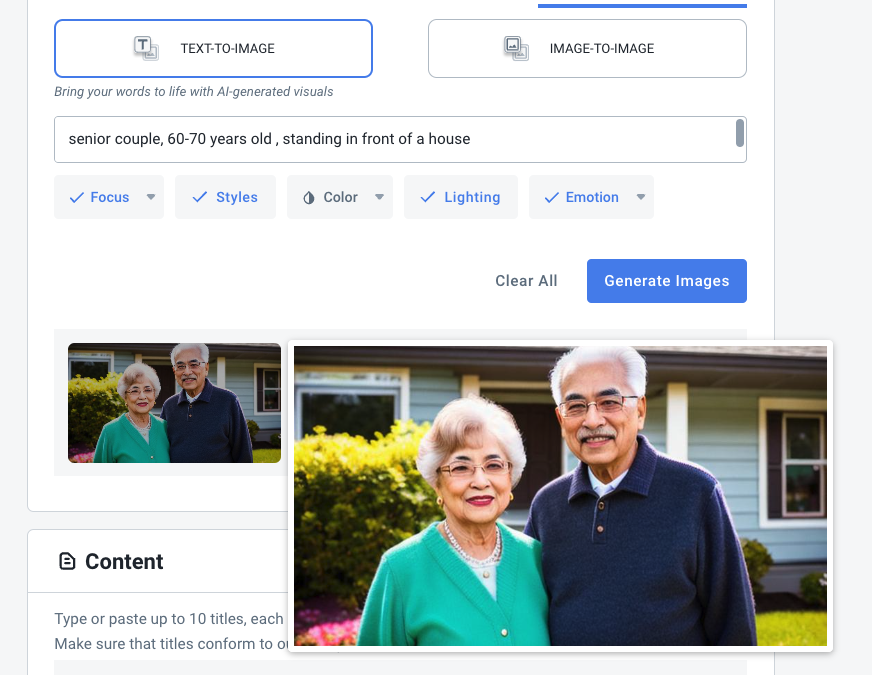Open the Emotion dropdown arrow
This screenshot has height=675, width=872.
641,197
